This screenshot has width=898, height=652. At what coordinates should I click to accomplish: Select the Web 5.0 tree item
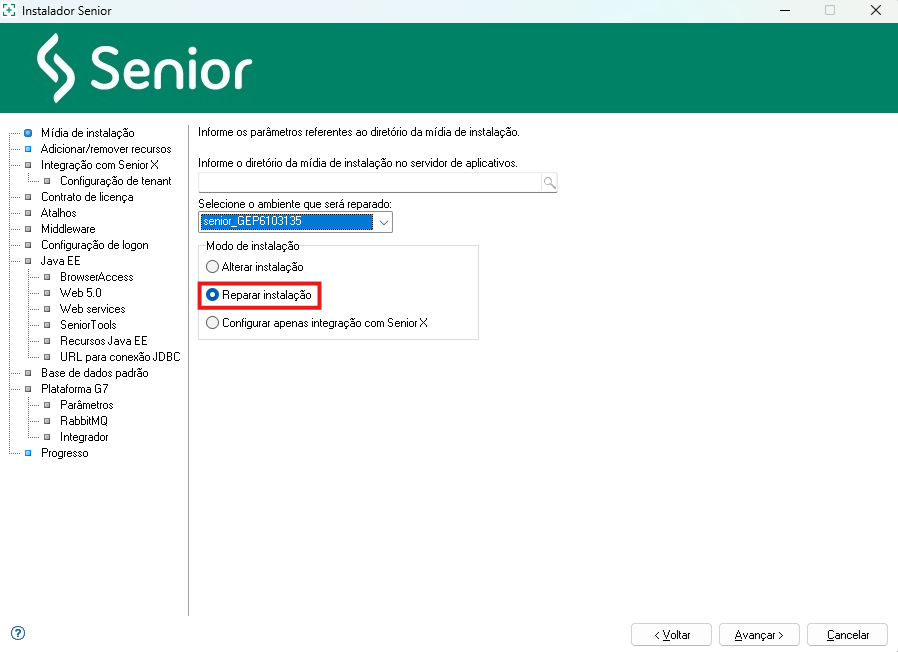[81, 293]
